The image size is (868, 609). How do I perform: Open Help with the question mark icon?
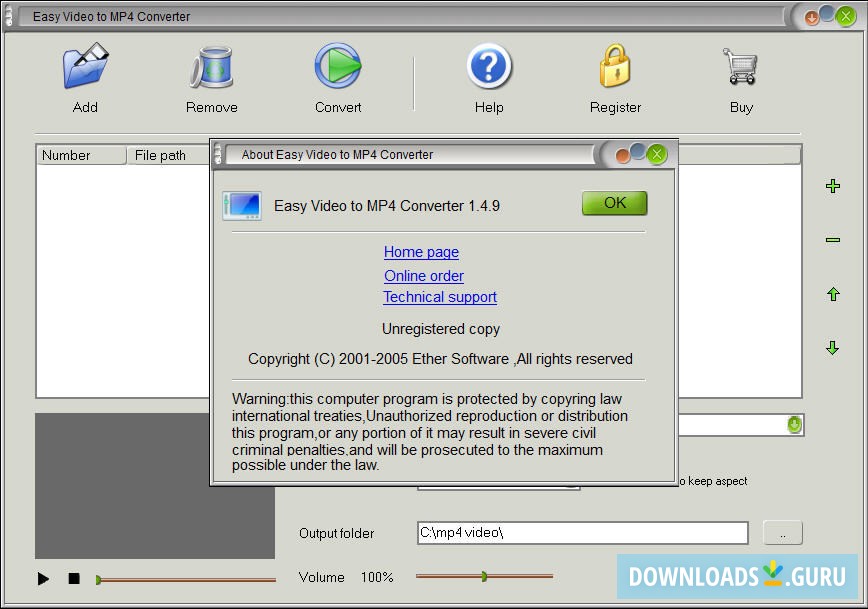(489, 66)
